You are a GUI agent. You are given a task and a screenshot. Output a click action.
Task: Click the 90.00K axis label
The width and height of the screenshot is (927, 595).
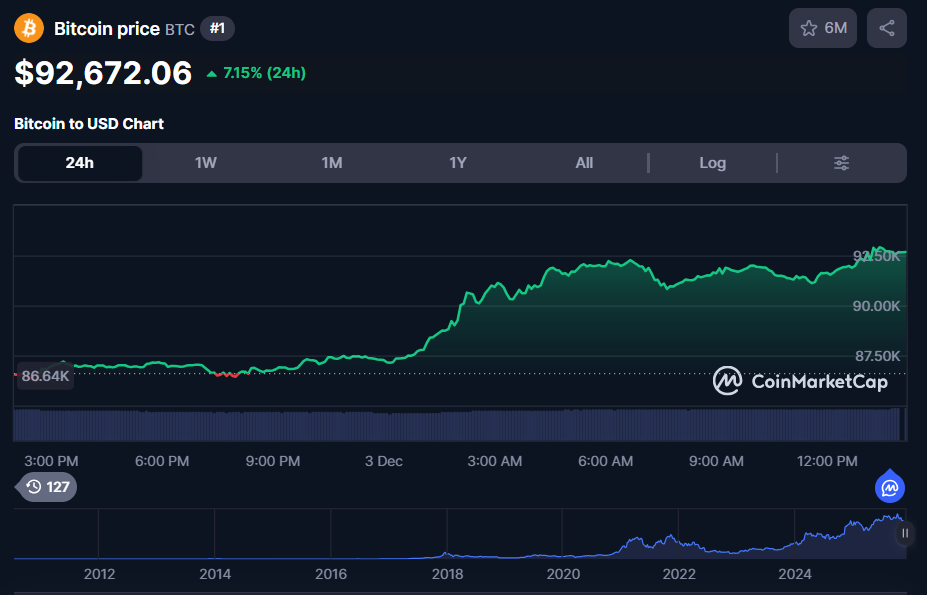pyautogui.click(x=876, y=306)
